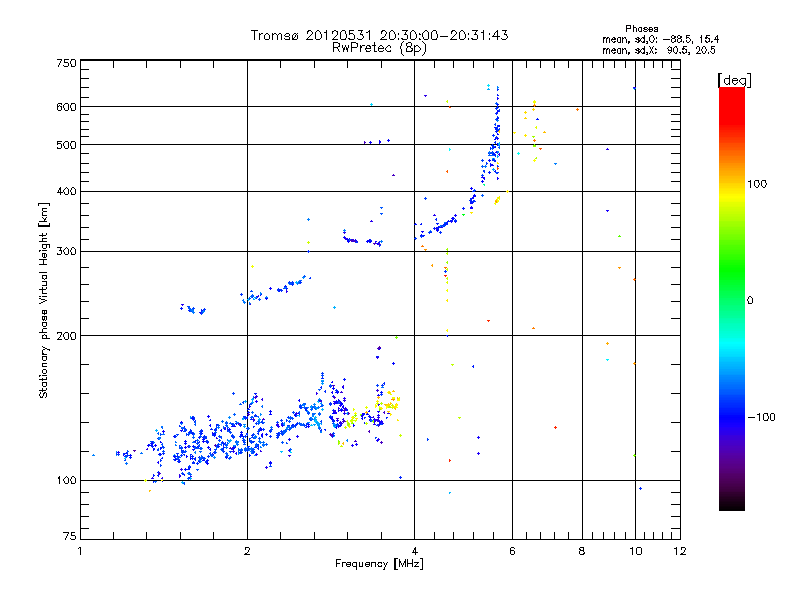Viewport: 800px width, 600px height.
Task: Click the "[deg]" colorbar unit label
Action: pyautogui.click(x=734, y=80)
